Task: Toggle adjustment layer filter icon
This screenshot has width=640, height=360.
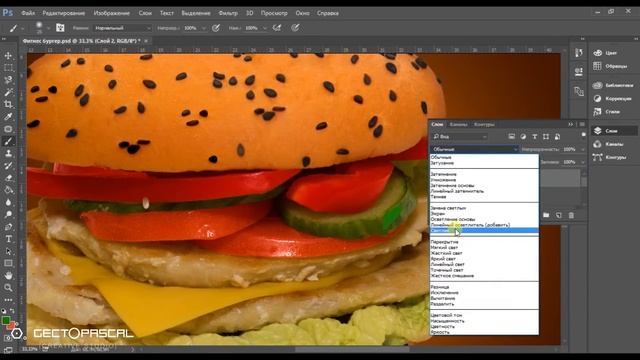Action: pos(523,137)
